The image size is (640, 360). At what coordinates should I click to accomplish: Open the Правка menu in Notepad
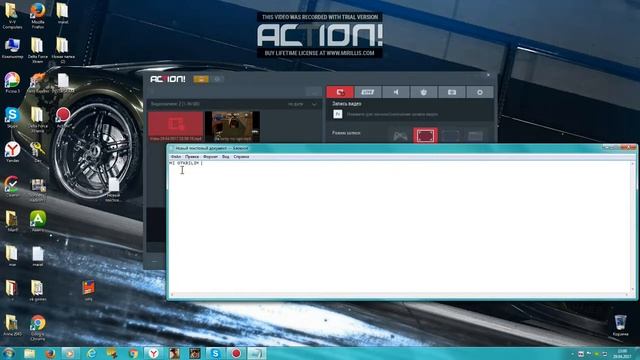point(192,157)
